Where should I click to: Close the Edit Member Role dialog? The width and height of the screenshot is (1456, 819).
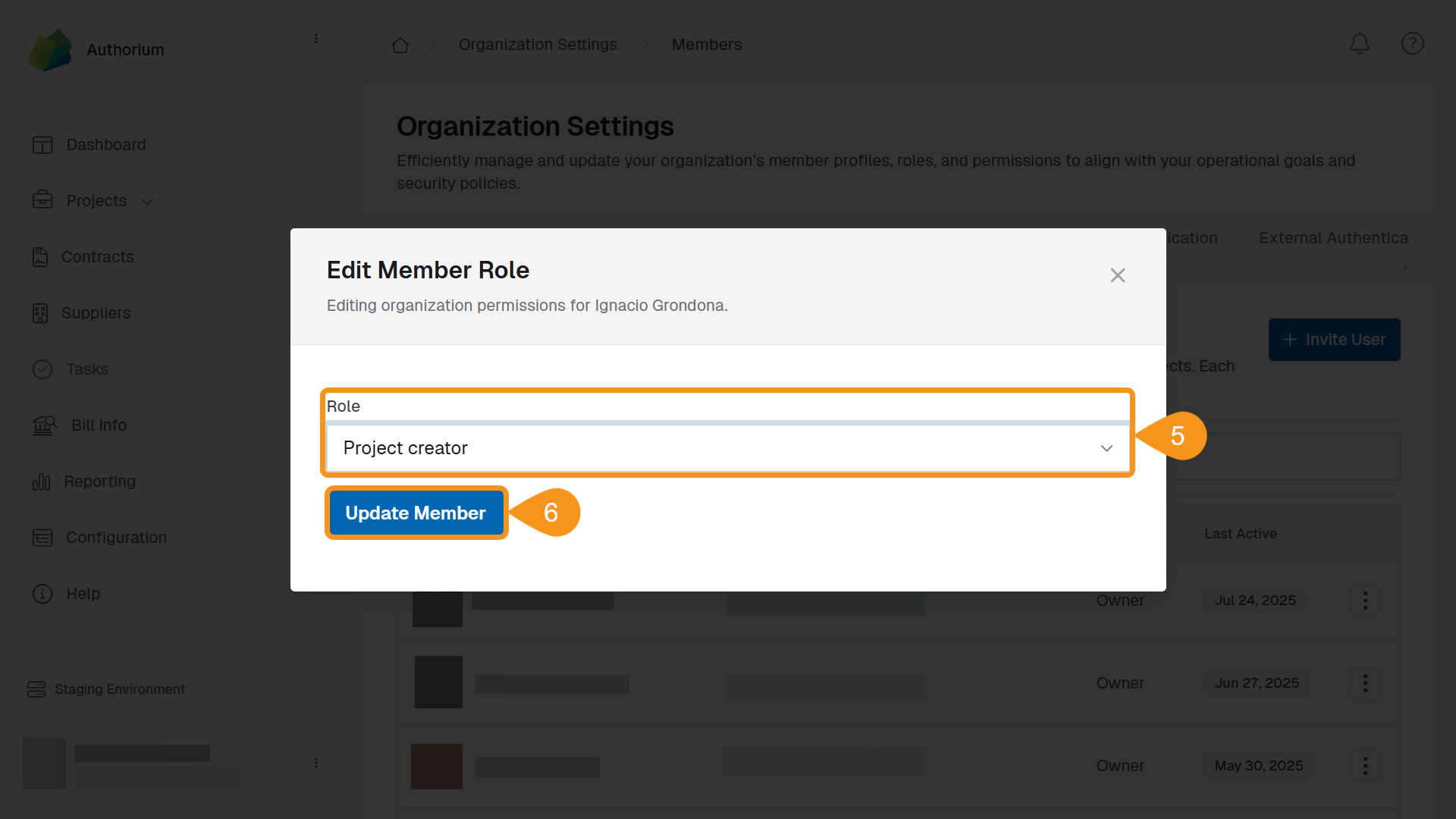[1118, 275]
